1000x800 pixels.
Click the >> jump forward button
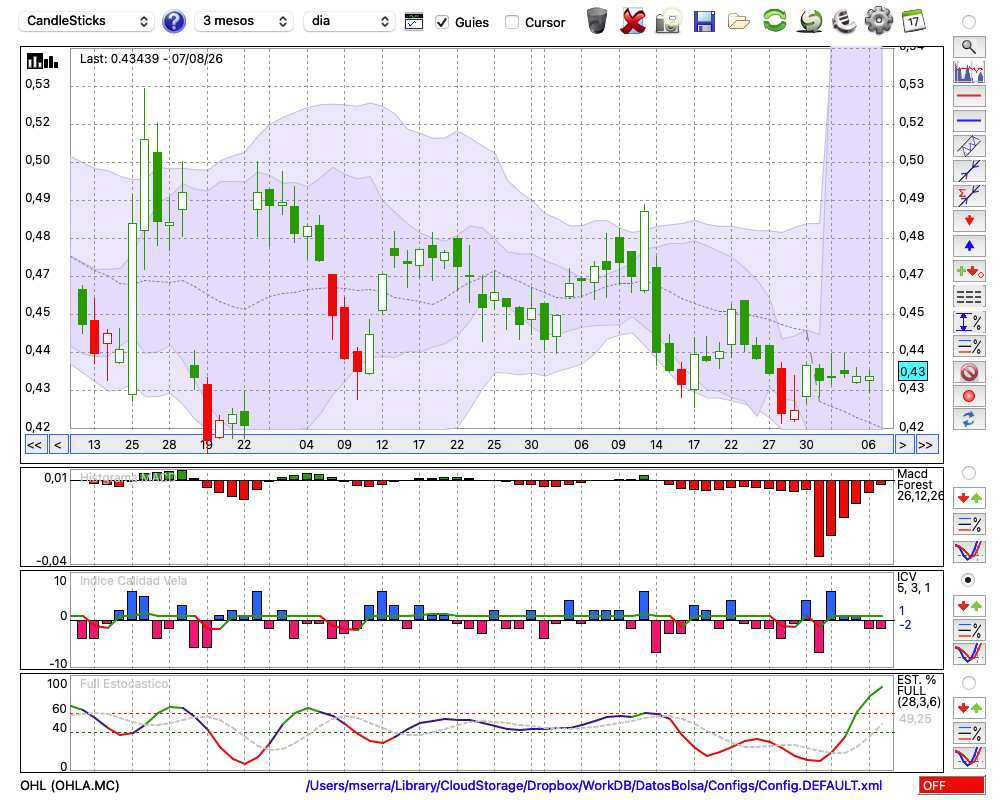926,445
